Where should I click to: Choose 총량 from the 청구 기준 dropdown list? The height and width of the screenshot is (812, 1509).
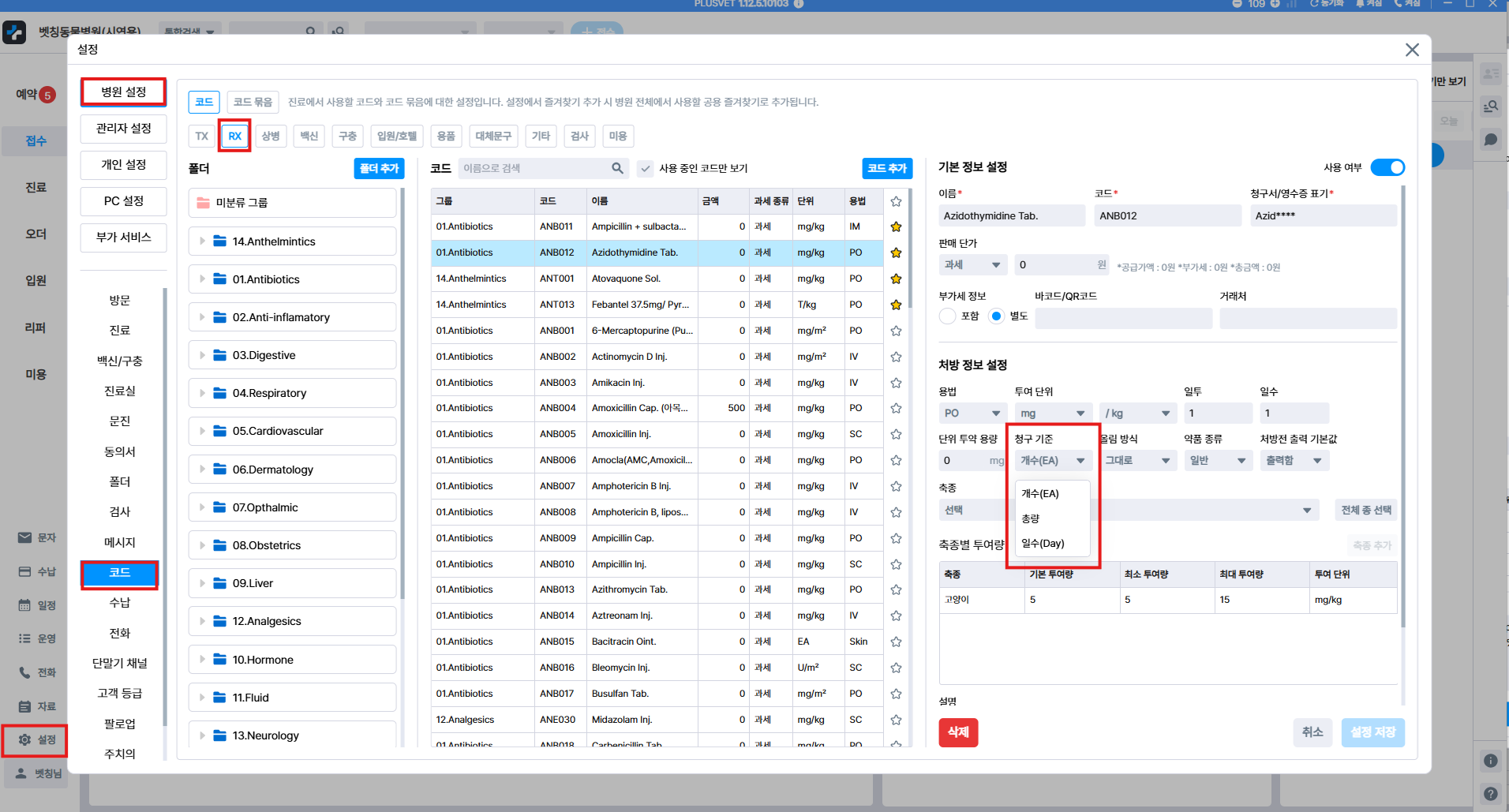click(x=1031, y=518)
